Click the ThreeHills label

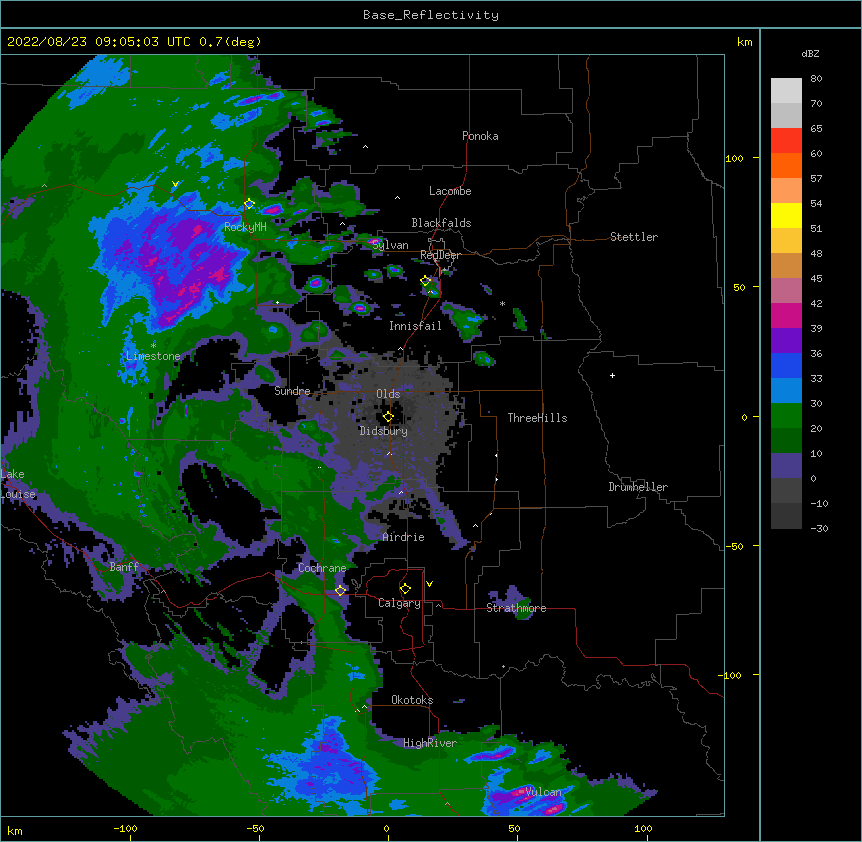pyautogui.click(x=537, y=418)
